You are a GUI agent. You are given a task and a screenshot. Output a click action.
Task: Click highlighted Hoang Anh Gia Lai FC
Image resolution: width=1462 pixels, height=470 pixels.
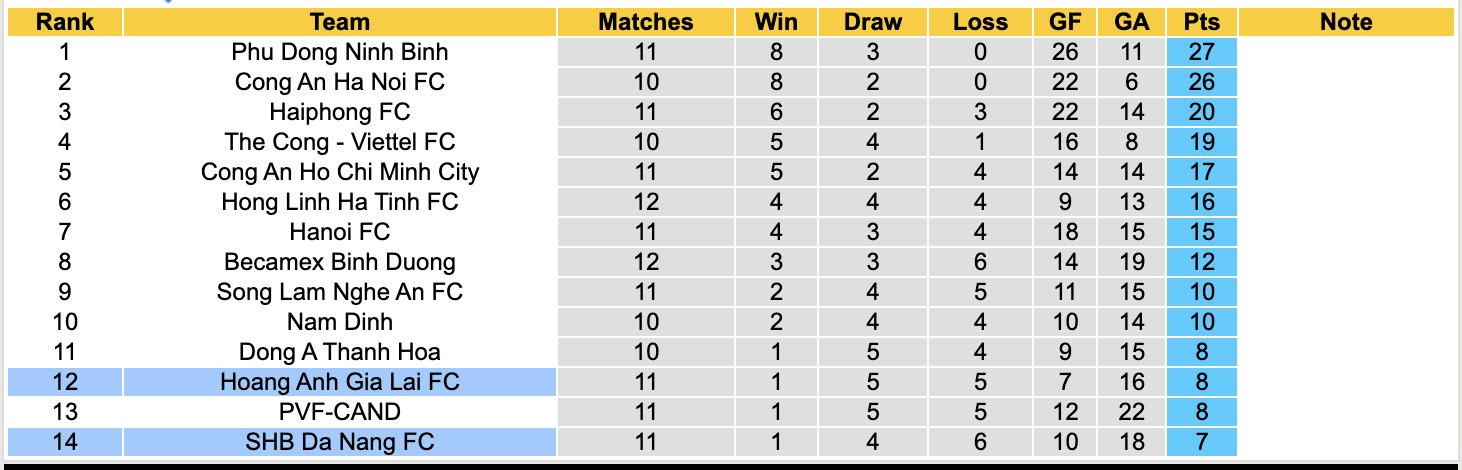click(x=339, y=382)
